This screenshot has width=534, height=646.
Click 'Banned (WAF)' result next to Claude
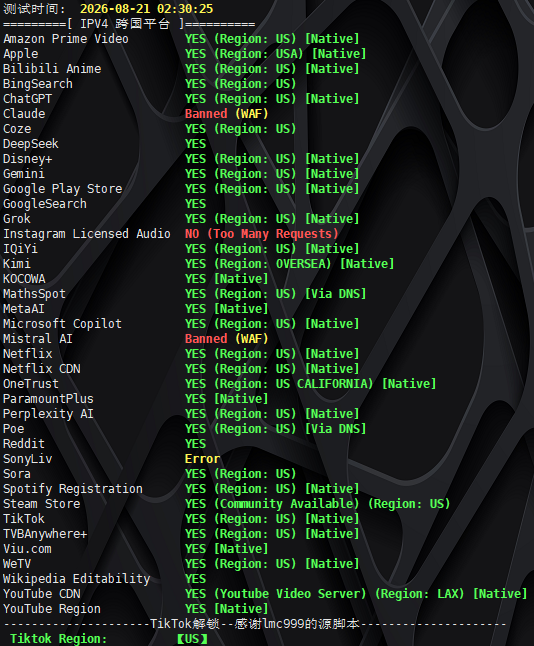pos(227,114)
